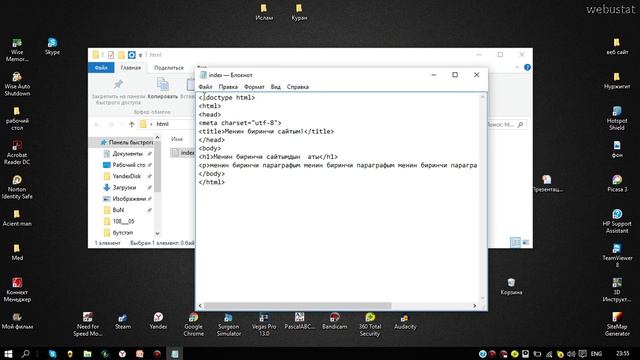Switch to Главная tab in Explorer

pos(131,68)
